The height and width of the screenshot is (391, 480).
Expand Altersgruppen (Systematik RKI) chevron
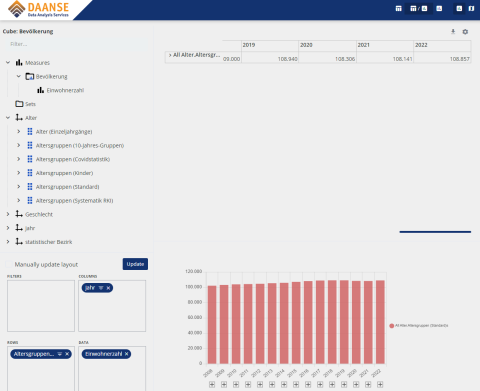click(19, 200)
